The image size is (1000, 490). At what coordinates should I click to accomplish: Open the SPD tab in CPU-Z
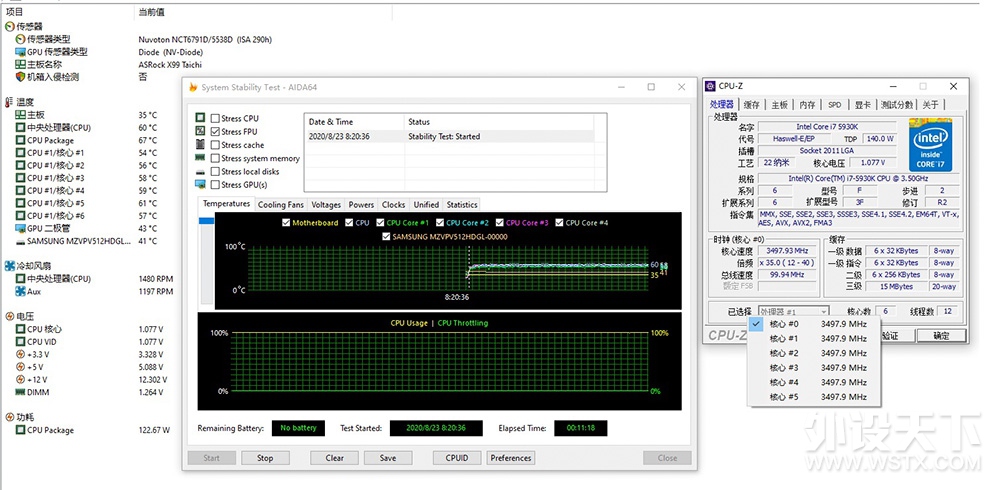[x=834, y=105]
